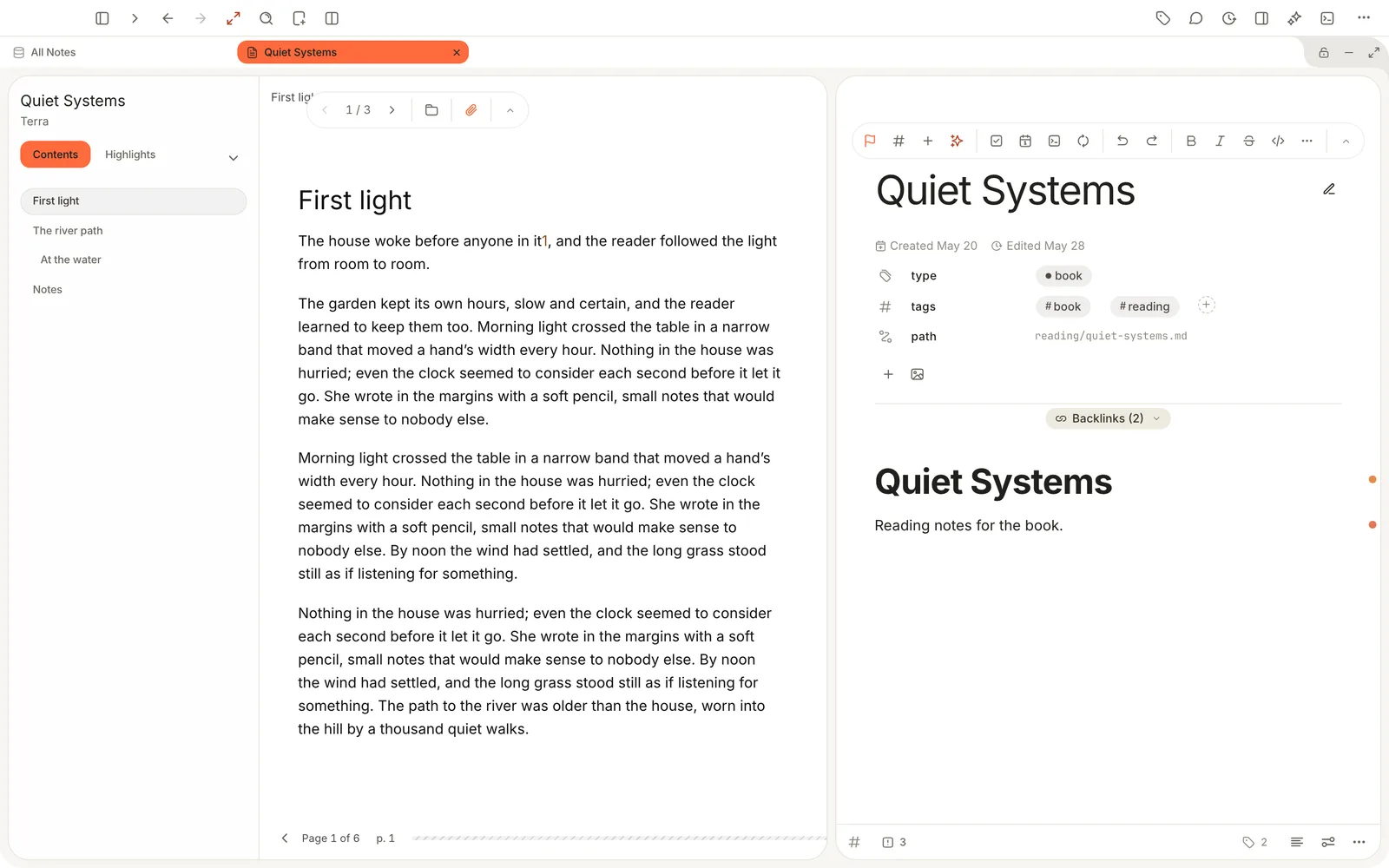Expand the Backlinks (2) dropdown
Viewport: 1389px width, 868px height.
pyautogui.click(x=1108, y=418)
